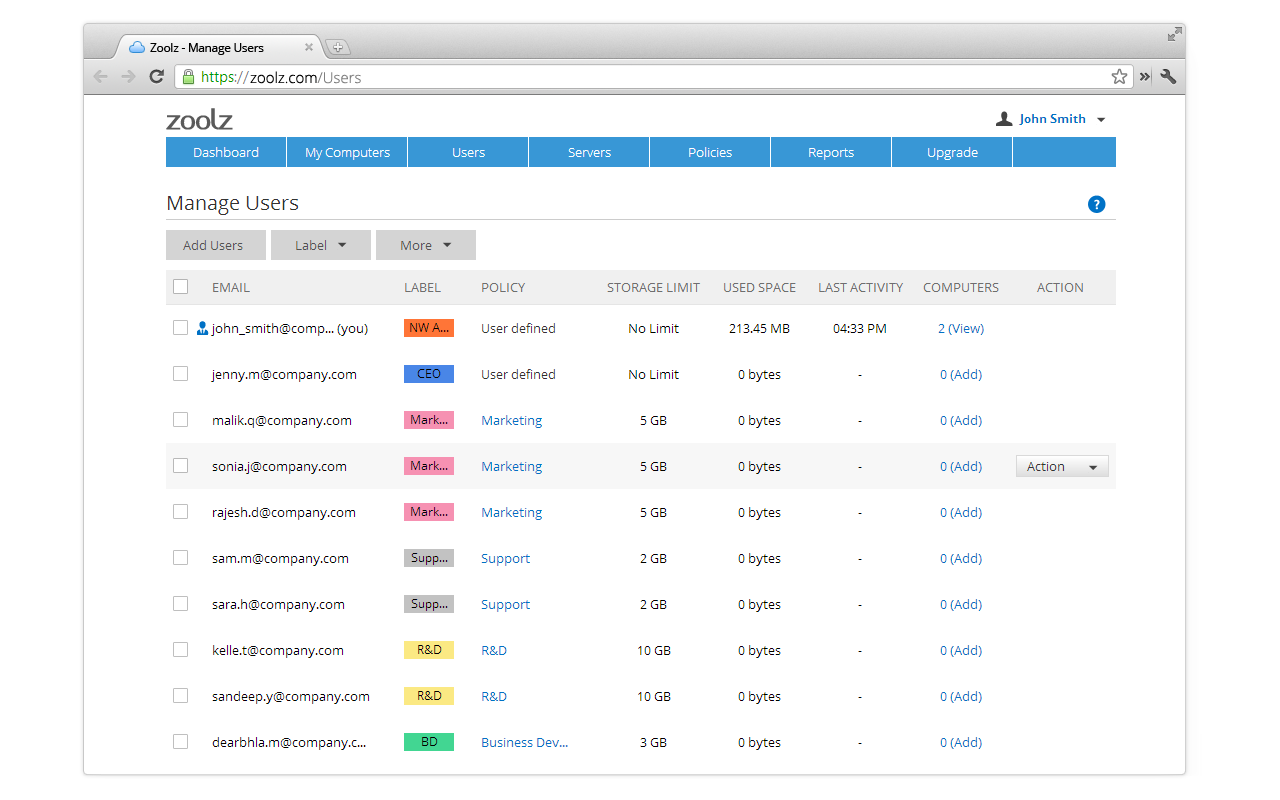
Task: Click Marketing policy link for sonia.j
Action: click(x=511, y=466)
